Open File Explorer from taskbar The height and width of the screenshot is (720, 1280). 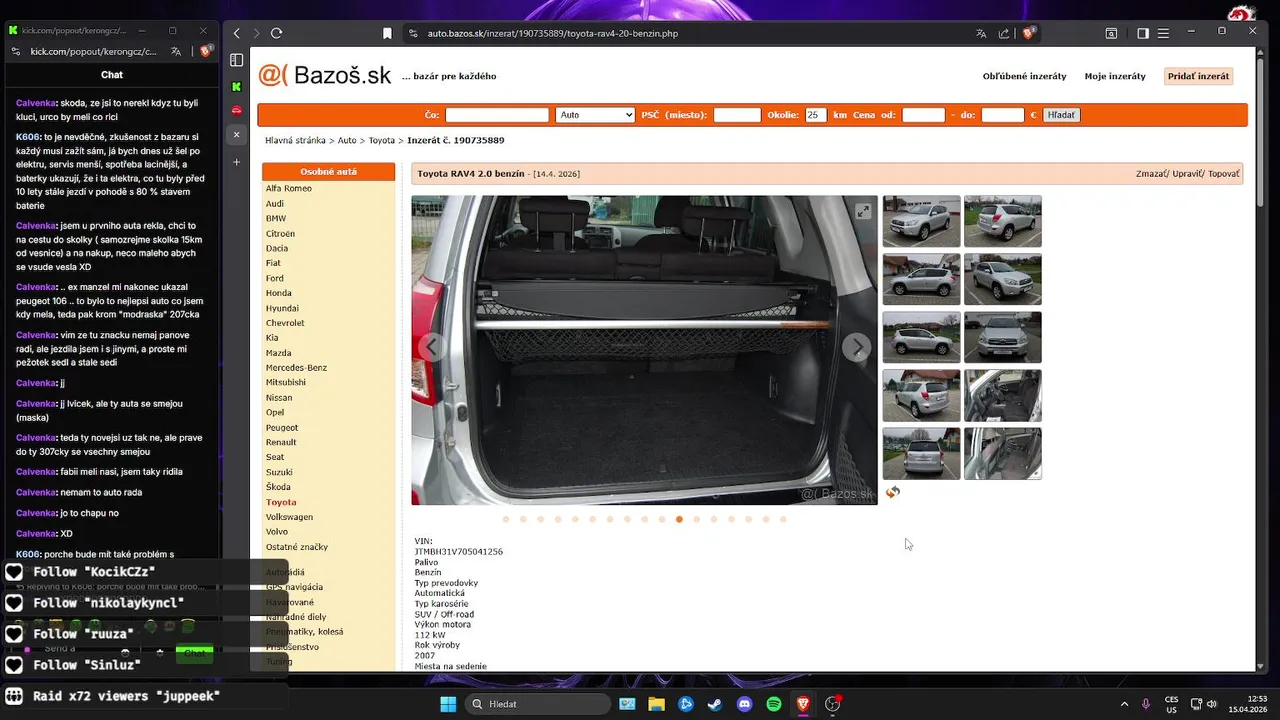[x=656, y=704]
